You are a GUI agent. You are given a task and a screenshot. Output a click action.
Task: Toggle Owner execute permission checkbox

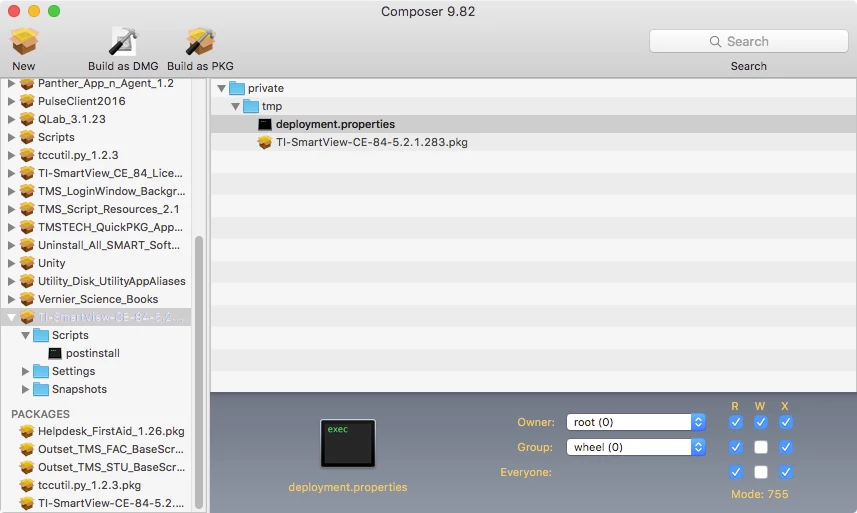(785, 422)
